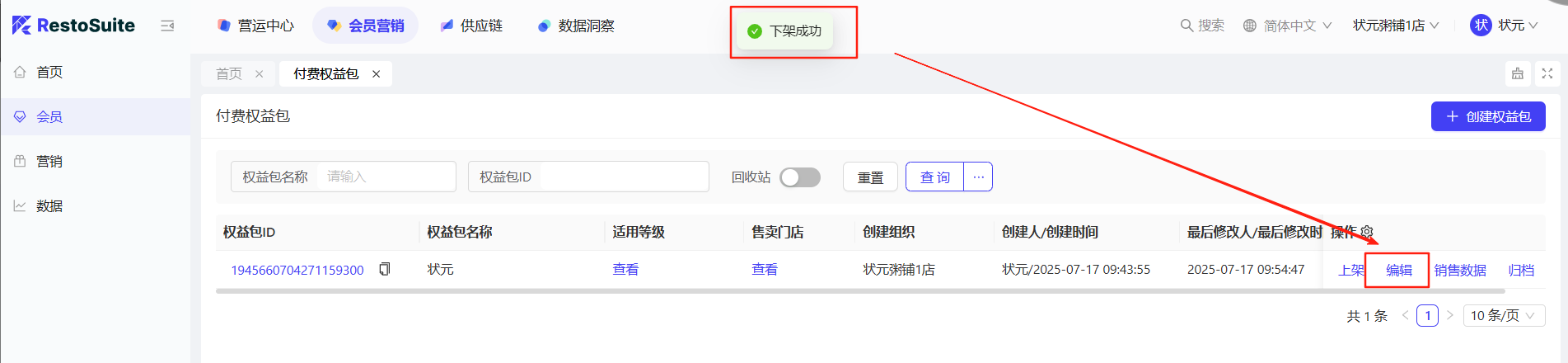
Task: Click the fullscreen expand icon
Action: [1547, 73]
